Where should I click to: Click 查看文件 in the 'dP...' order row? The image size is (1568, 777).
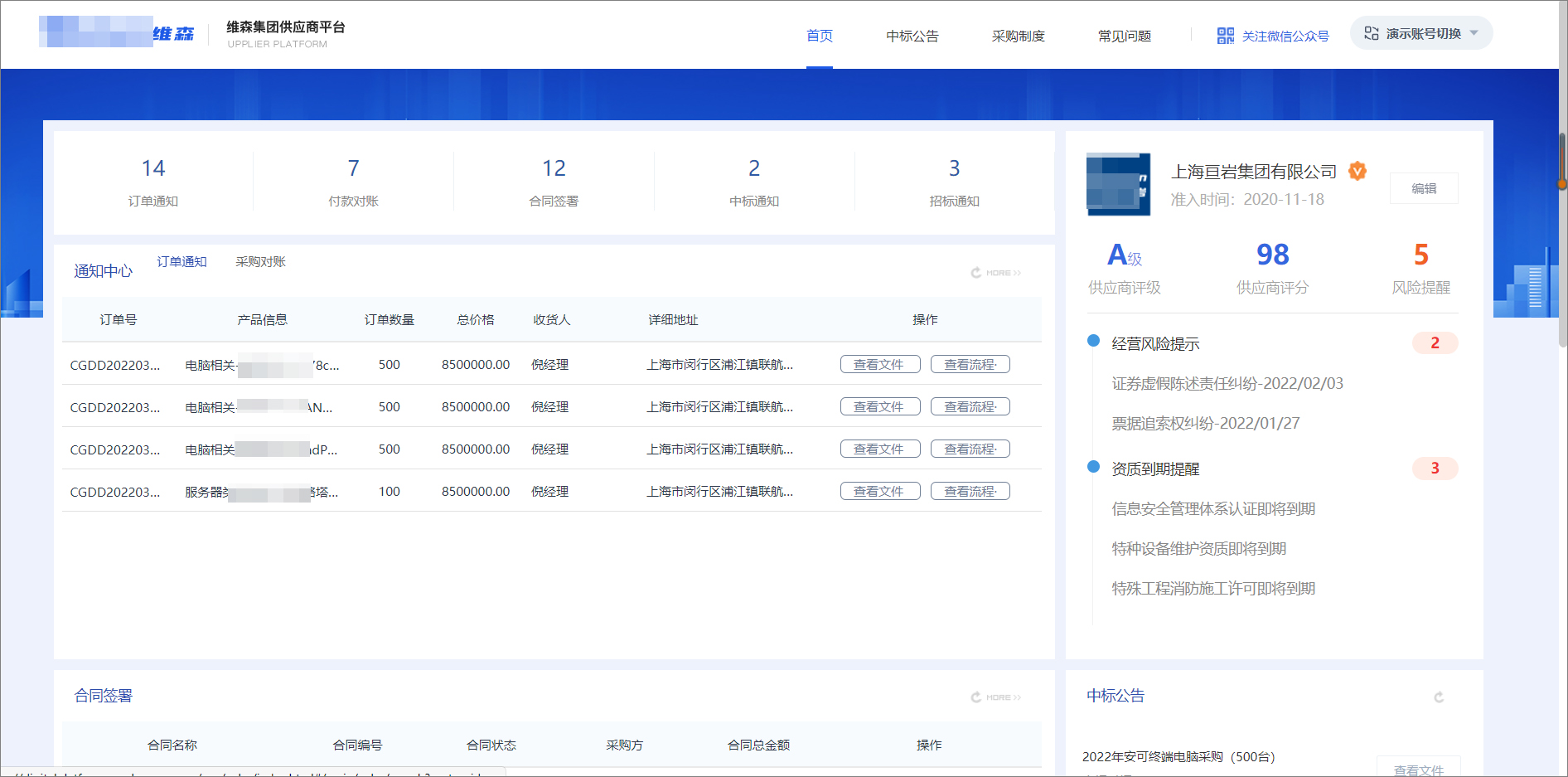tap(880, 449)
